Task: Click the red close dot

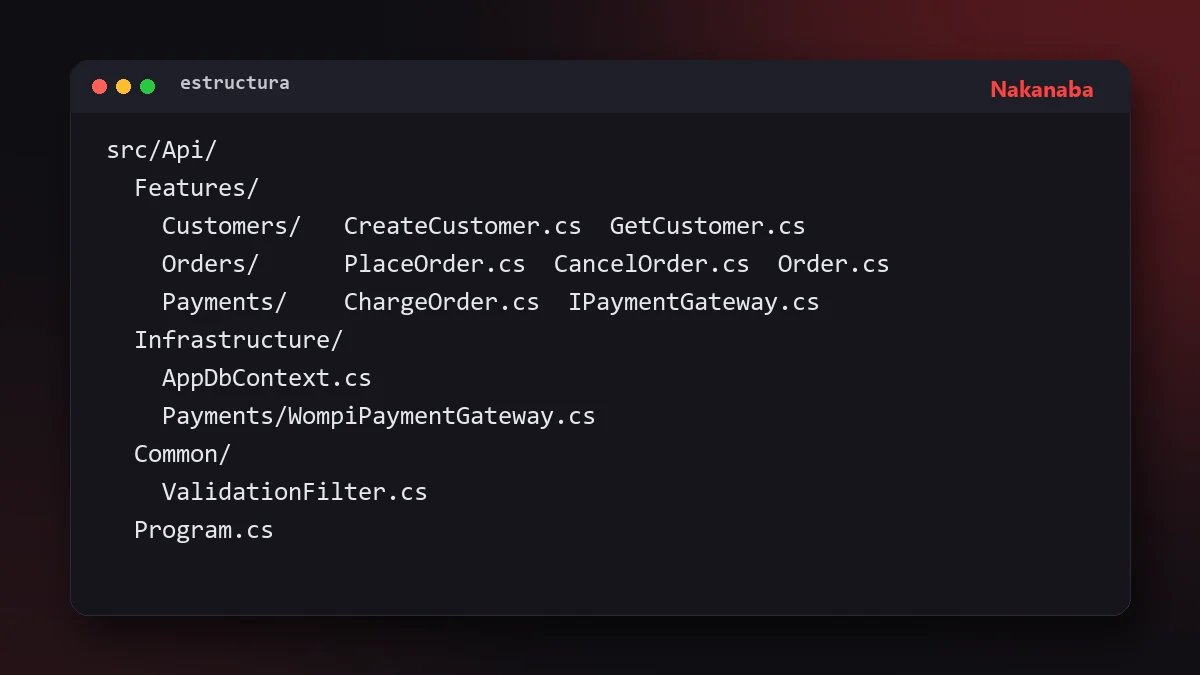Action: click(99, 86)
